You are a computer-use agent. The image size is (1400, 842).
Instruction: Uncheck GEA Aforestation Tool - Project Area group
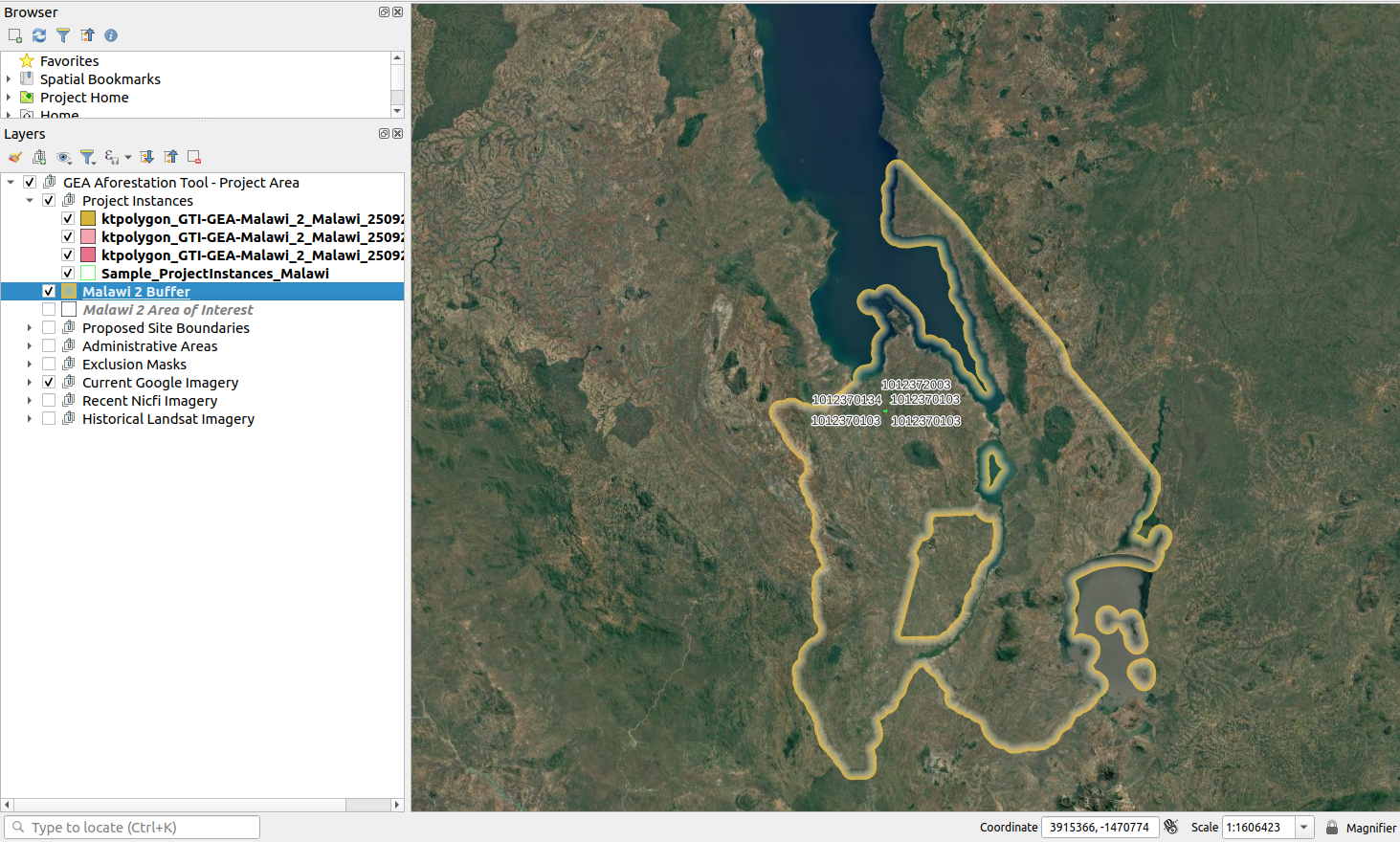click(30, 183)
